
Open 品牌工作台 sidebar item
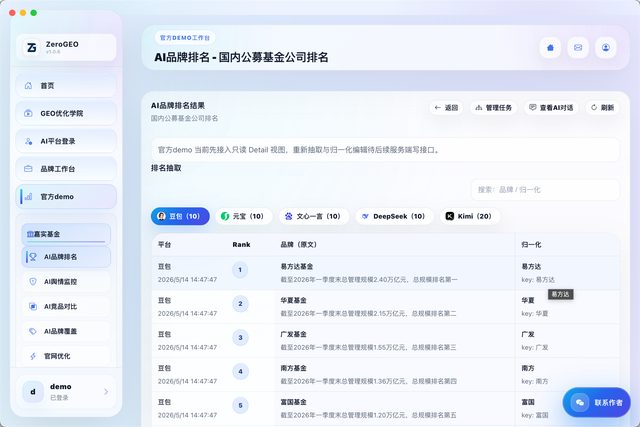(x=66, y=169)
